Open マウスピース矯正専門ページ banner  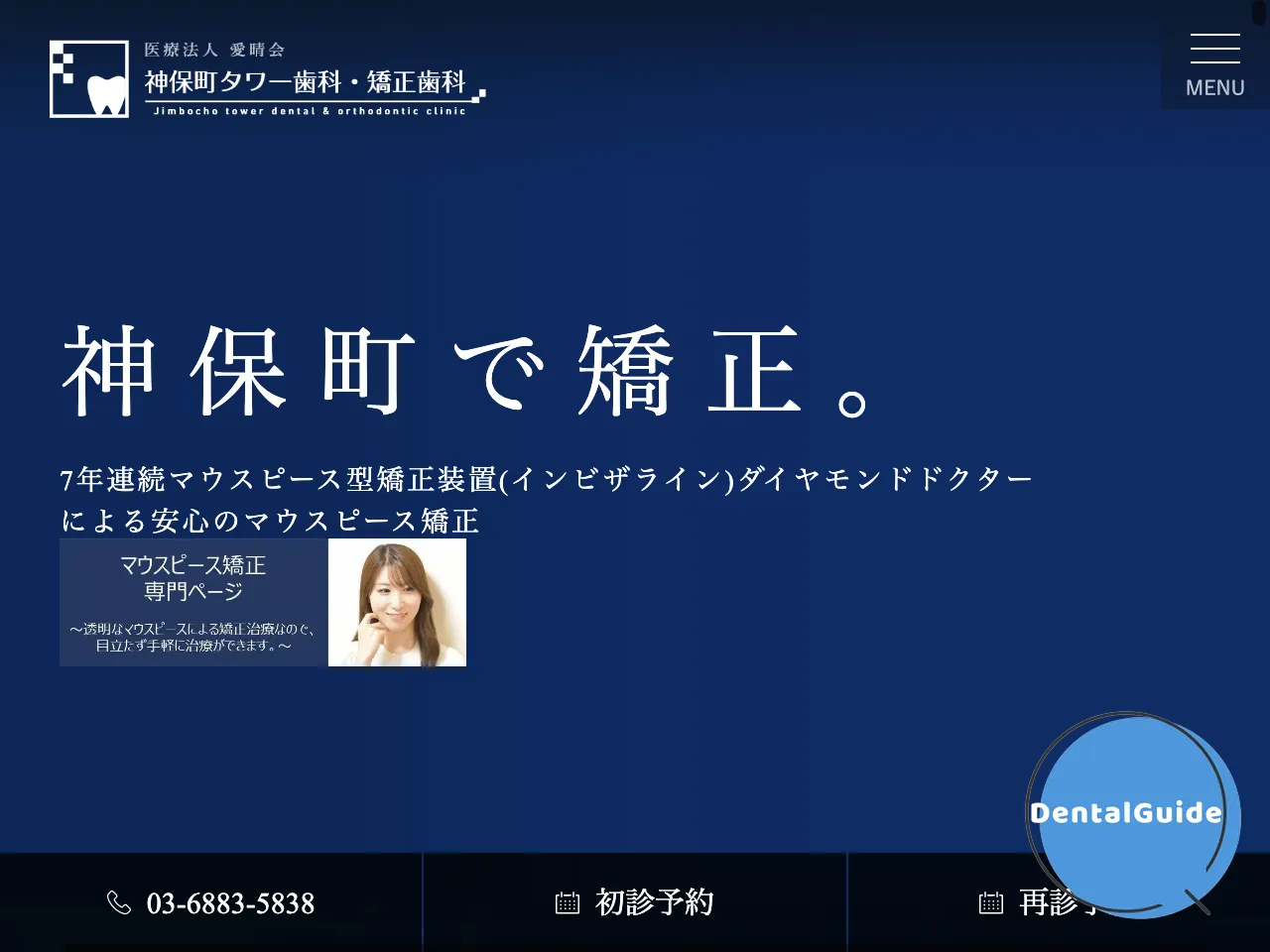263,602
